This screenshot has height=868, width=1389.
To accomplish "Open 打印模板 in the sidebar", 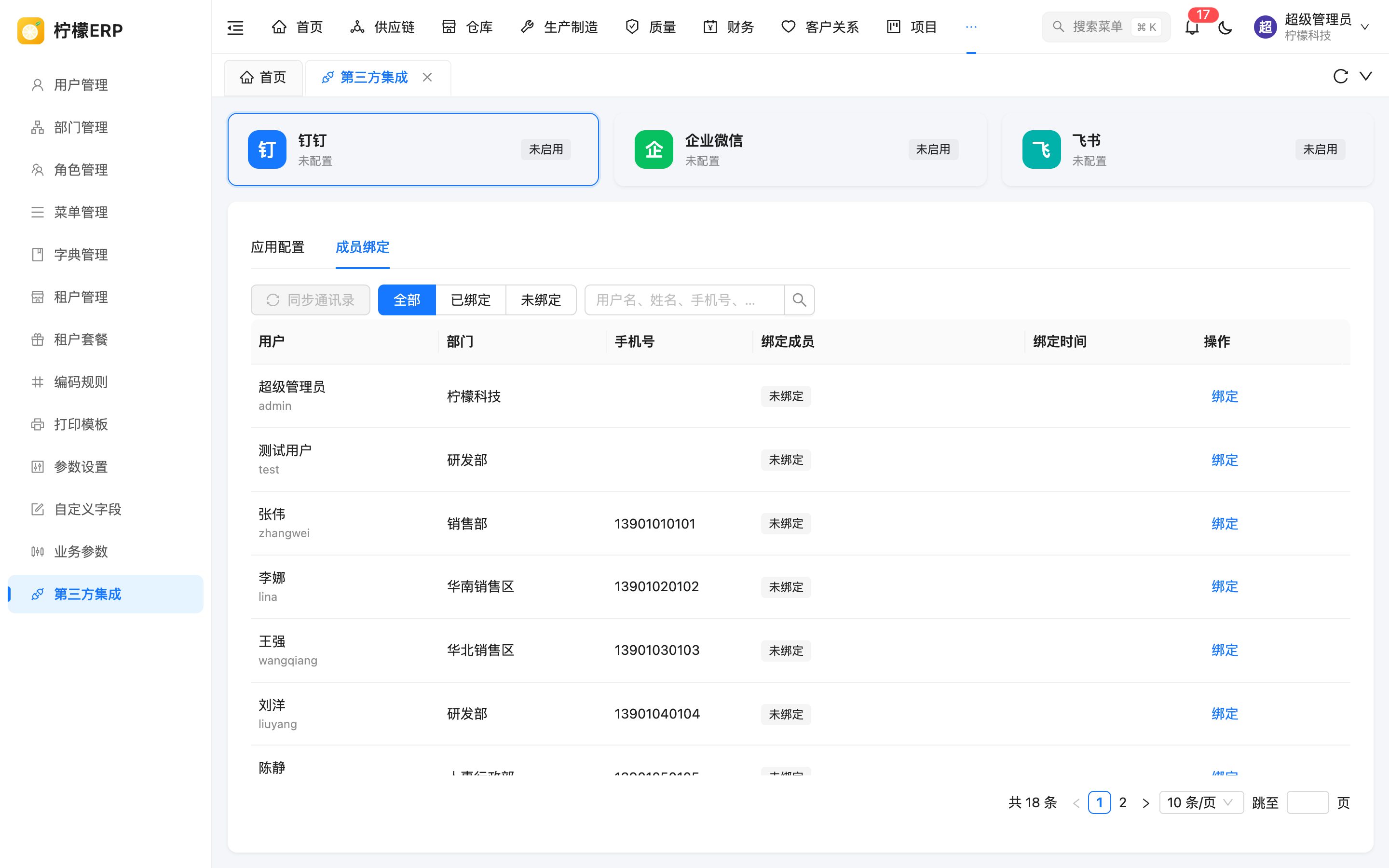I will pyautogui.click(x=106, y=424).
